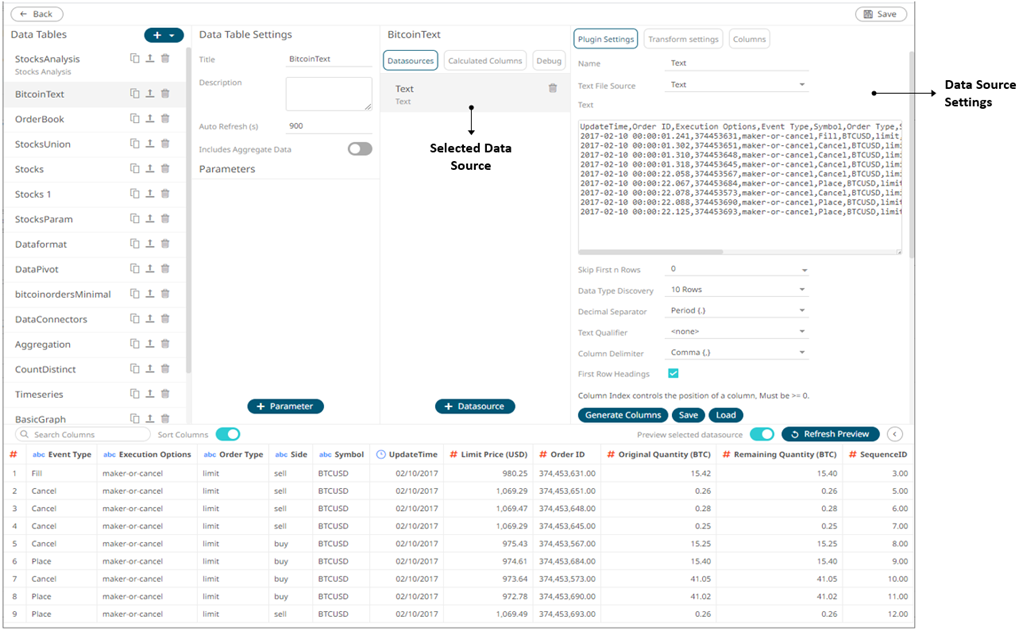Image resolution: width=1019 pixels, height=631 pixels.
Task: Expand the dropdown arrow beside the plus button
Action: [x=172, y=34]
